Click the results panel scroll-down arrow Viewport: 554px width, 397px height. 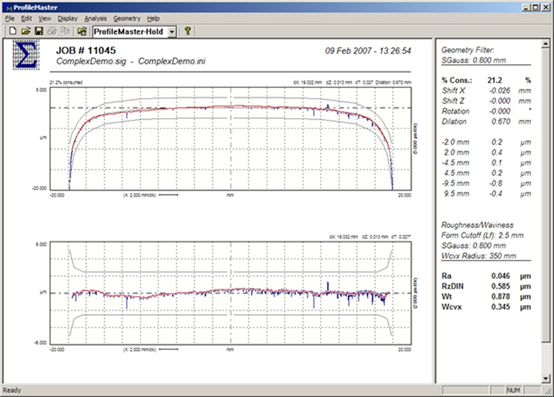click(x=546, y=379)
